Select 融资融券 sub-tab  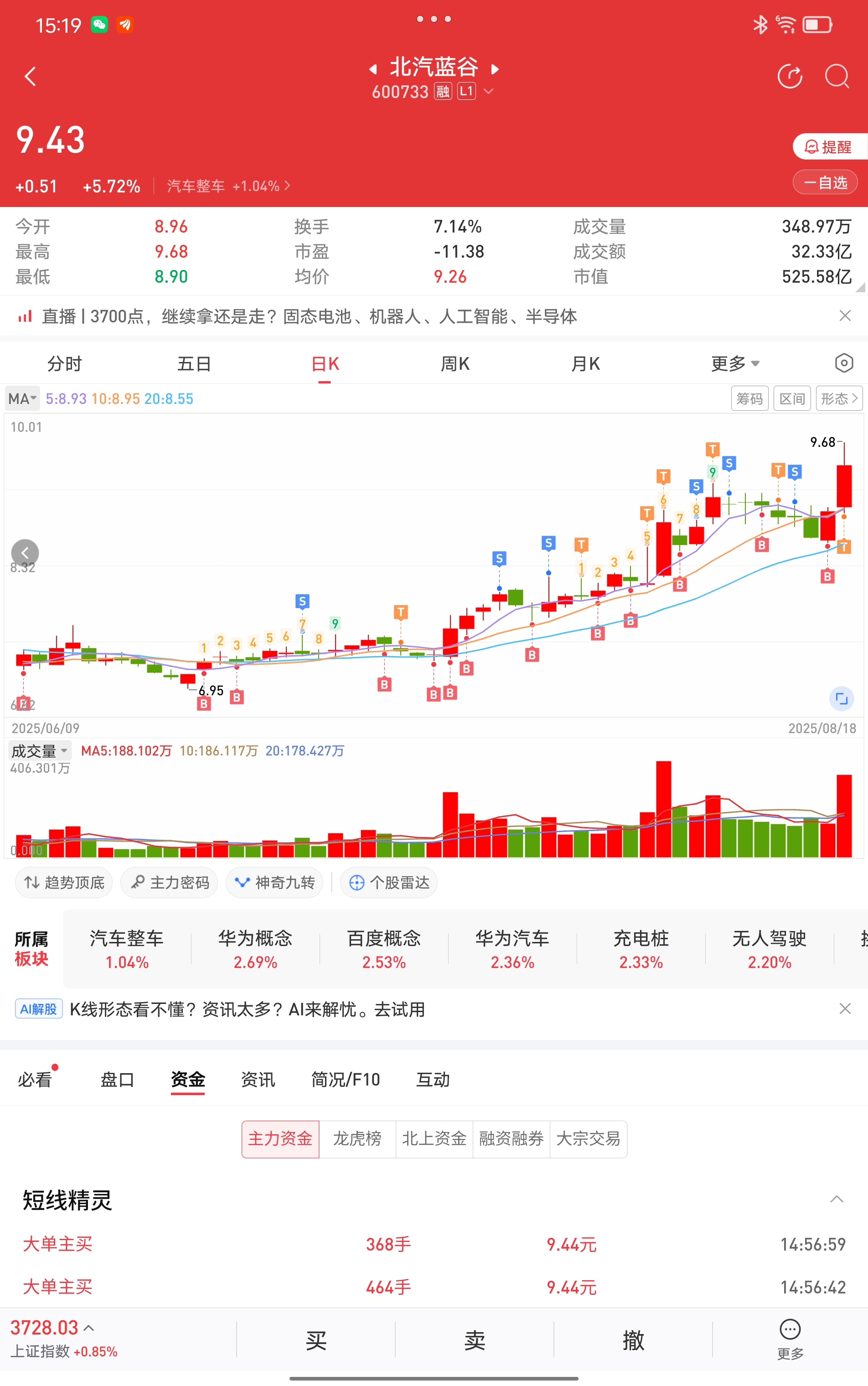[x=511, y=1138]
